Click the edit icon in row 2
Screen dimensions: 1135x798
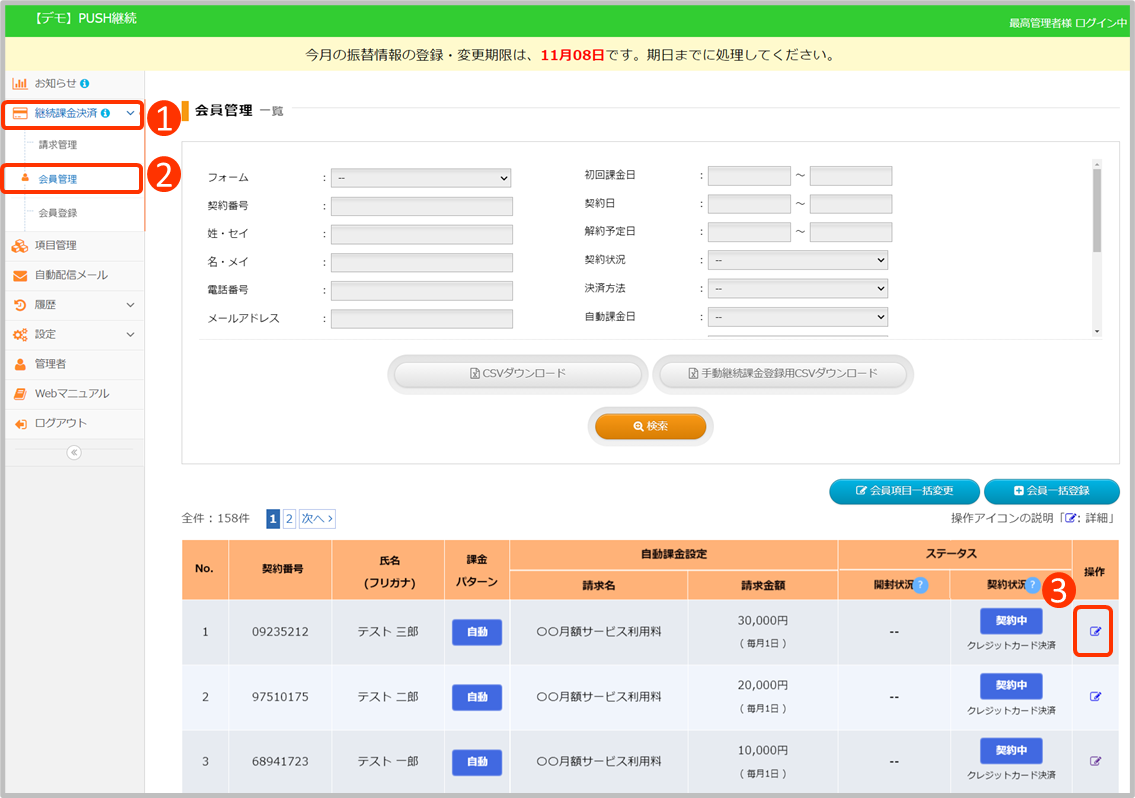pos(1095,696)
